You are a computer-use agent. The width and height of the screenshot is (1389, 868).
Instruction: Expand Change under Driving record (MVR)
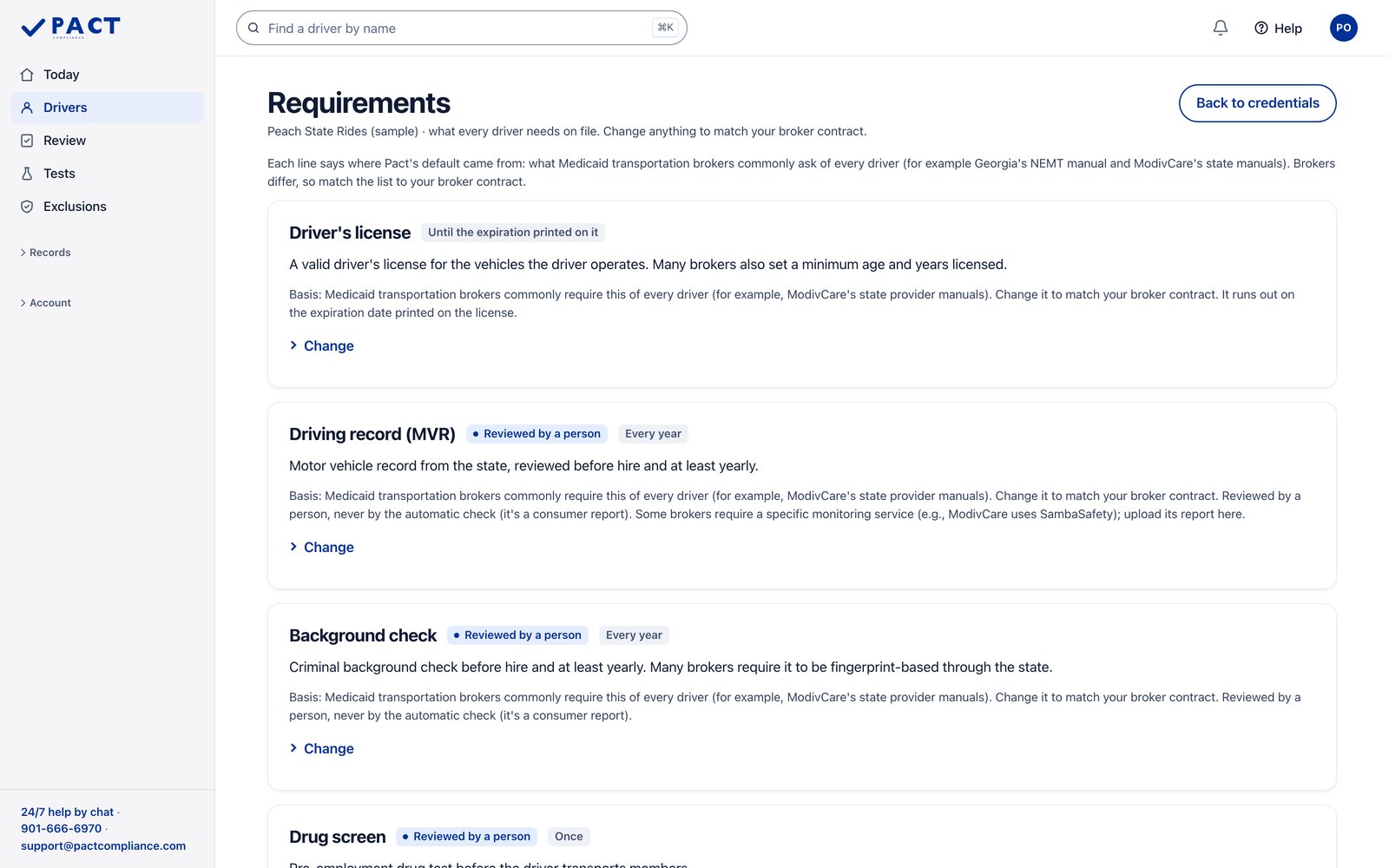(x=322, y=547)
